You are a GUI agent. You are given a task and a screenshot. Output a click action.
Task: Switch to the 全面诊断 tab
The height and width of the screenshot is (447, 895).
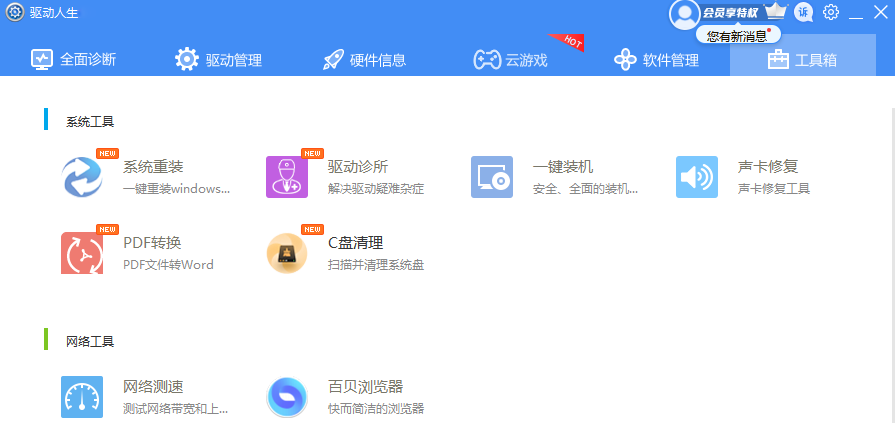(73, 59)
